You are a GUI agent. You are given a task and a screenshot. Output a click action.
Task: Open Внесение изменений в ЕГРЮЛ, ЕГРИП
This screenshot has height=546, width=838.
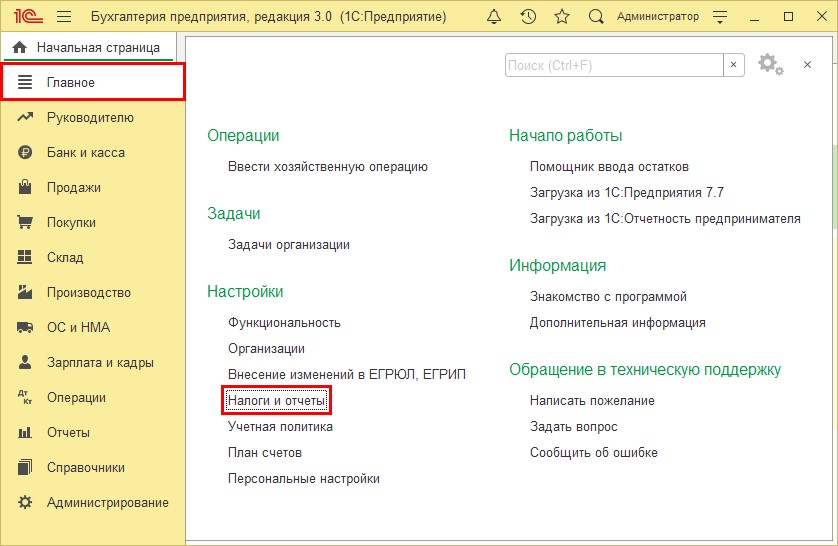[x=346, y=375]
